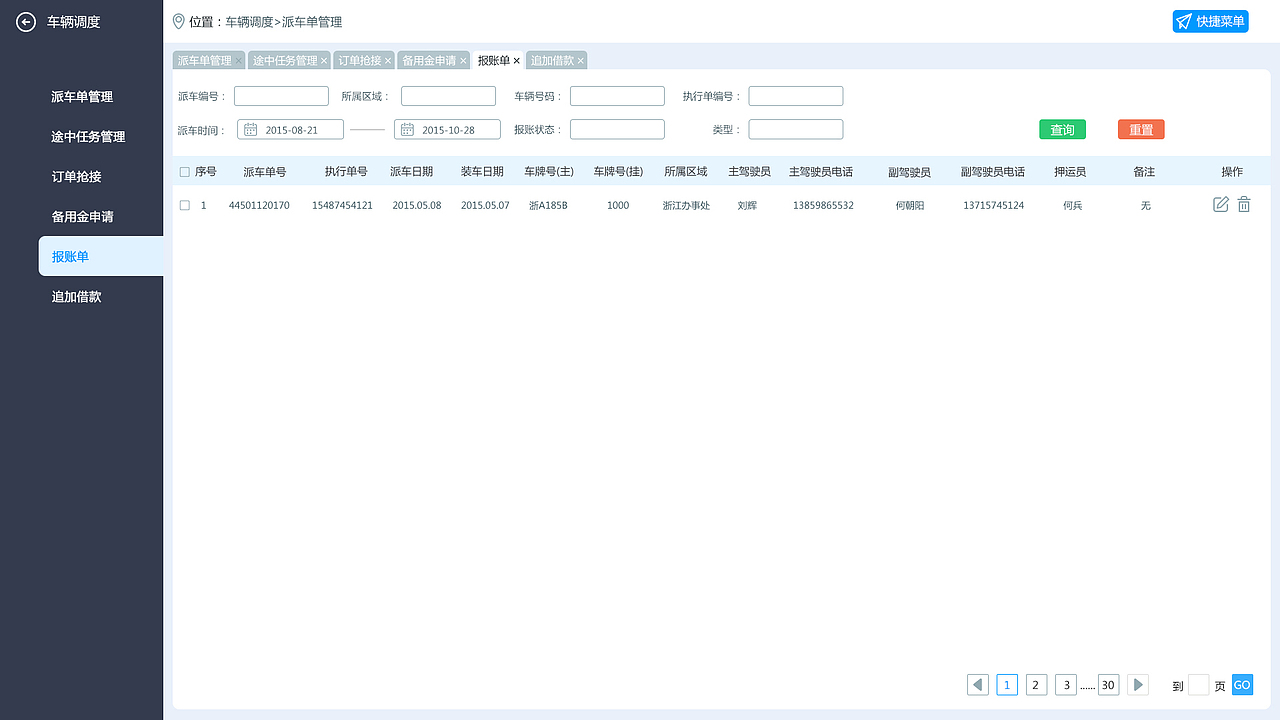Edit row 44501120170 with pencil icon
Screen dimensions: 1280x720
pos(1221,204)
